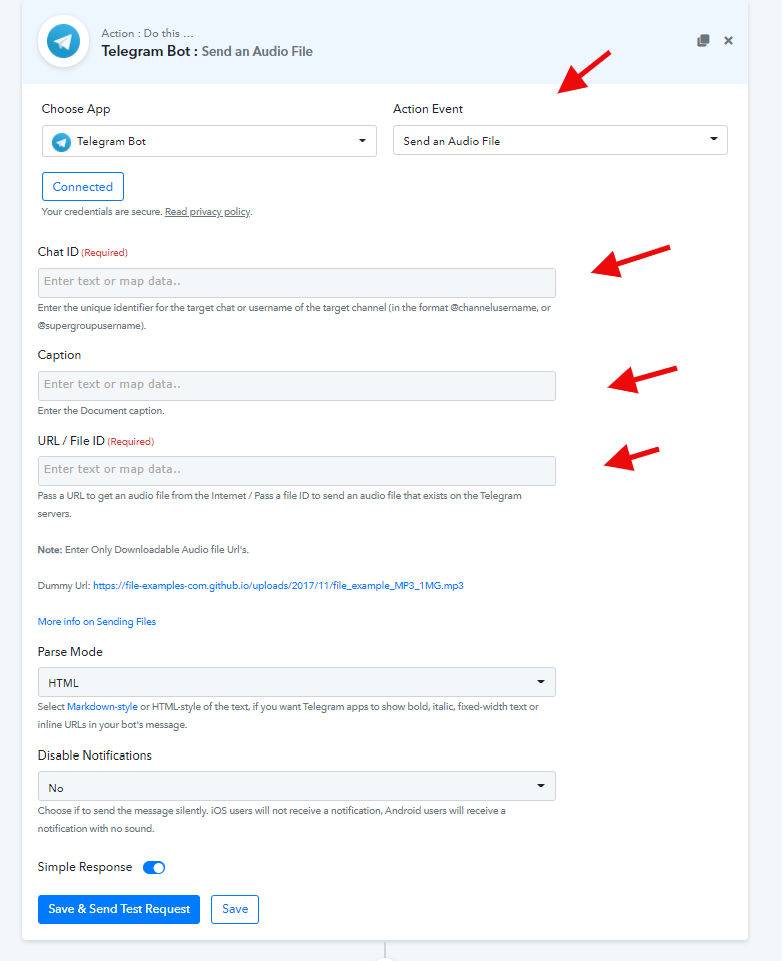Click the copy/duplicate action icon
The width and height of the screenshot is (783, 961).
[703, 40]
